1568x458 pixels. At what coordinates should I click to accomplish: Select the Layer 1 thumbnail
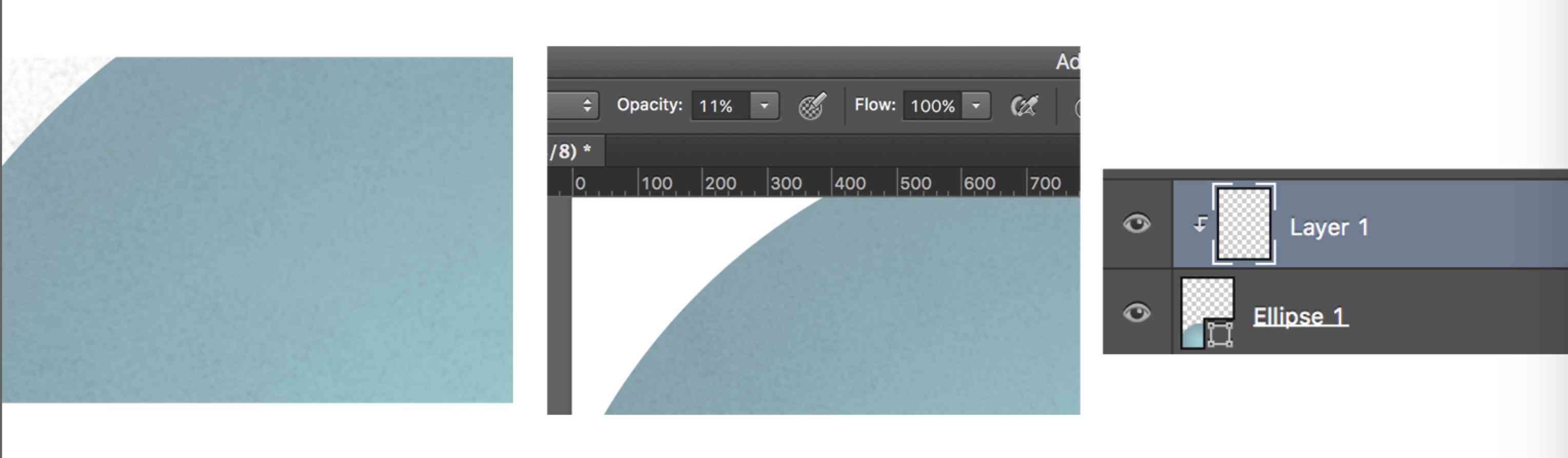[1244, 224]
